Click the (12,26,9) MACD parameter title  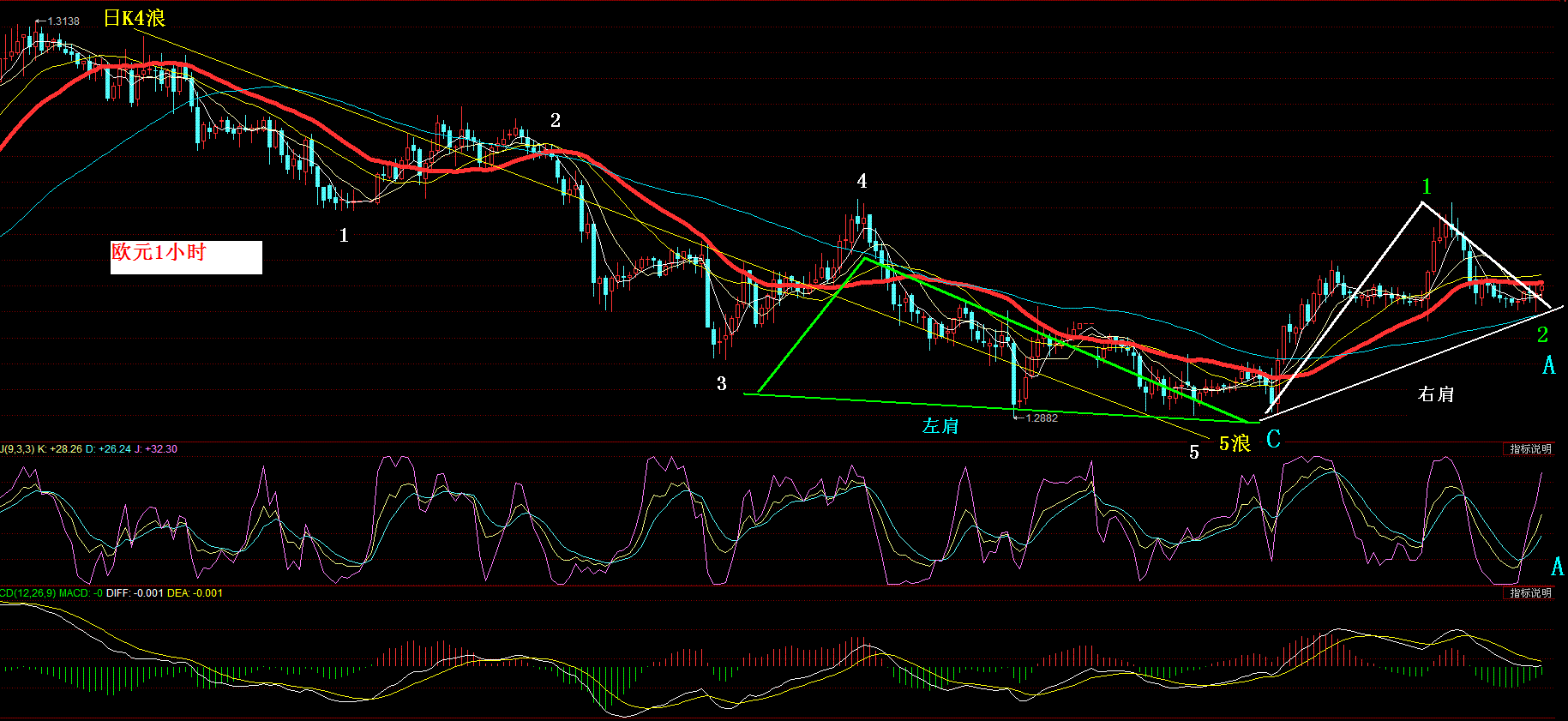28,593
